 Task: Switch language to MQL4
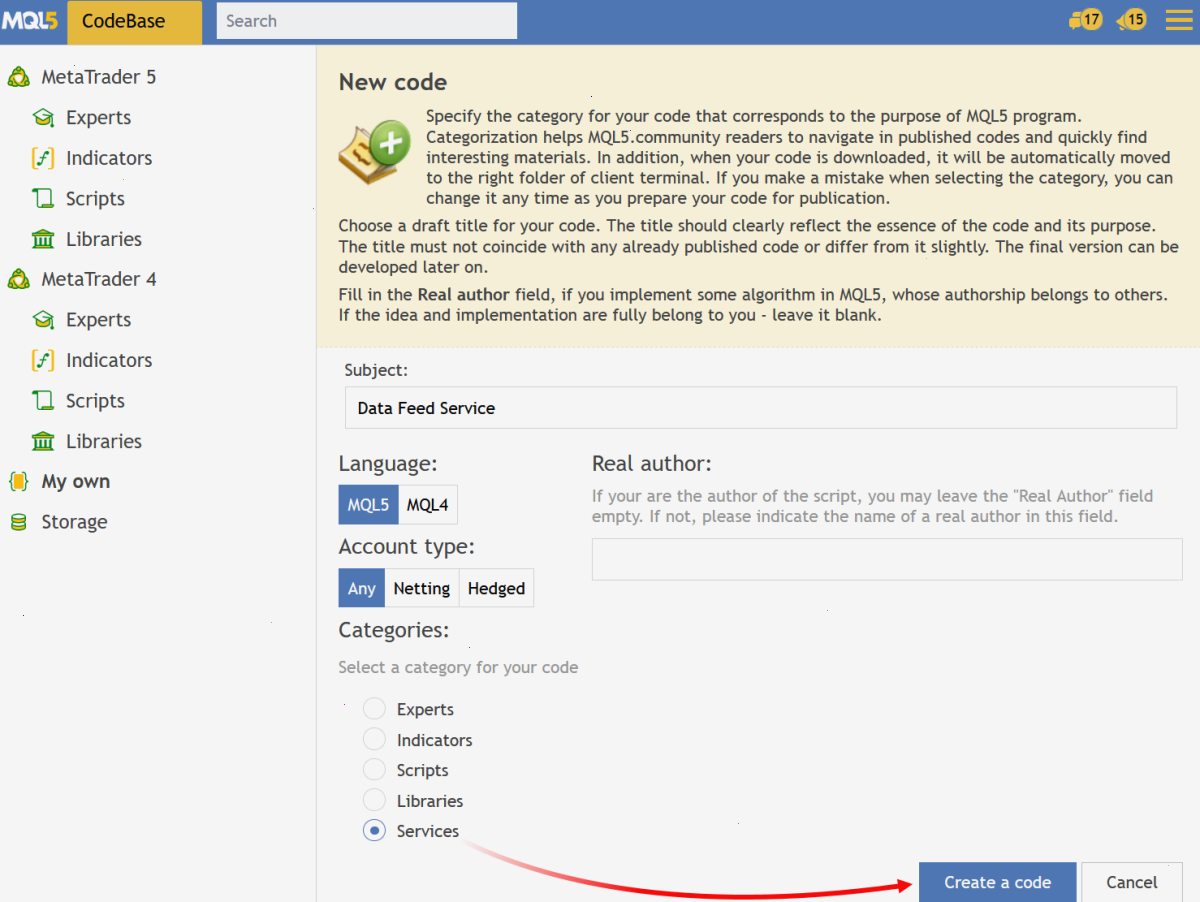(x=428, y=505)
